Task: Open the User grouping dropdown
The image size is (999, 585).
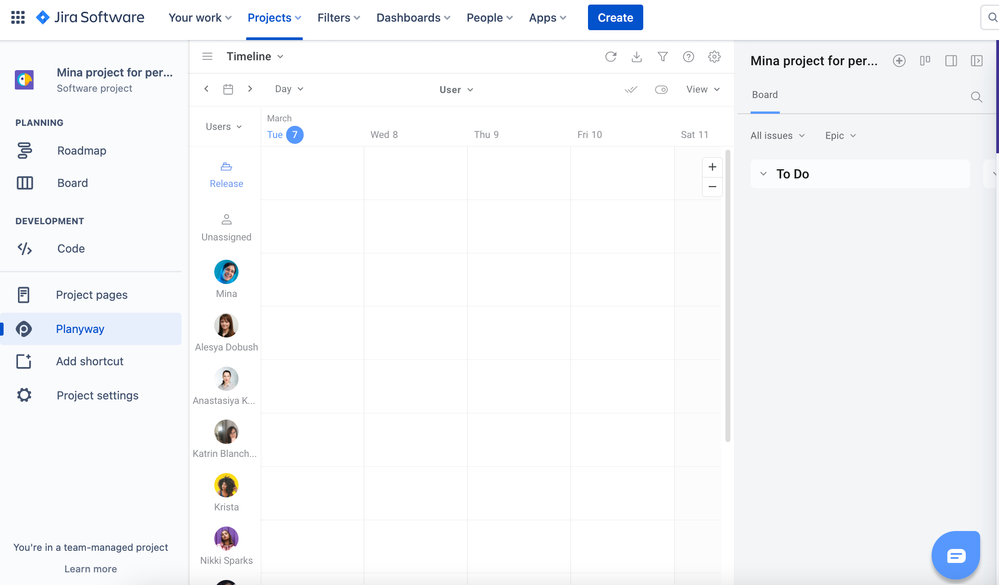Action: coord(456,90)
